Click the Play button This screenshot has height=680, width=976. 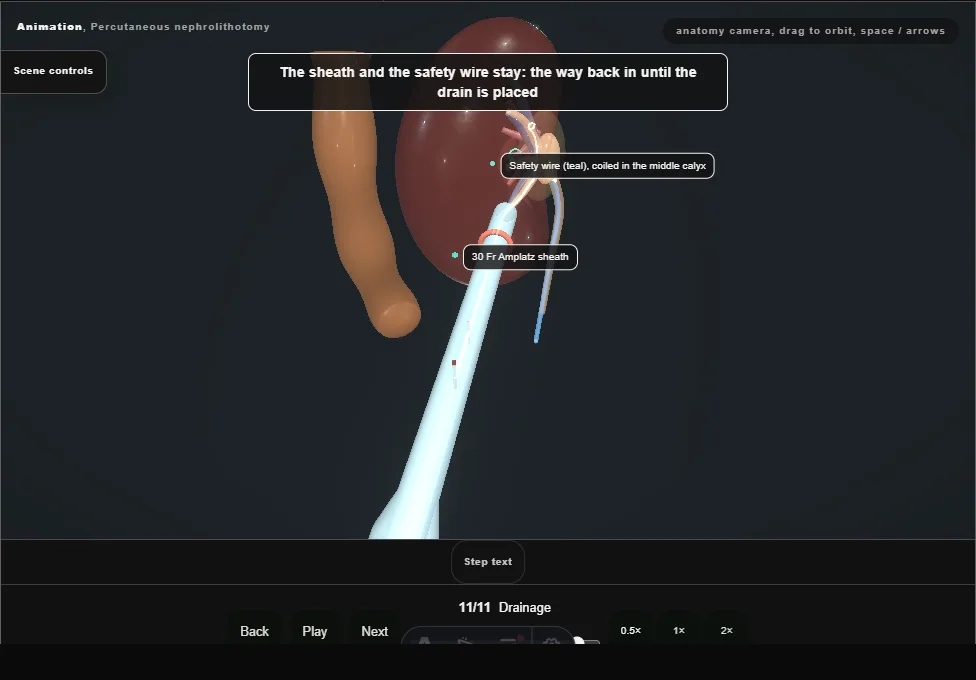tap(315, 631)
